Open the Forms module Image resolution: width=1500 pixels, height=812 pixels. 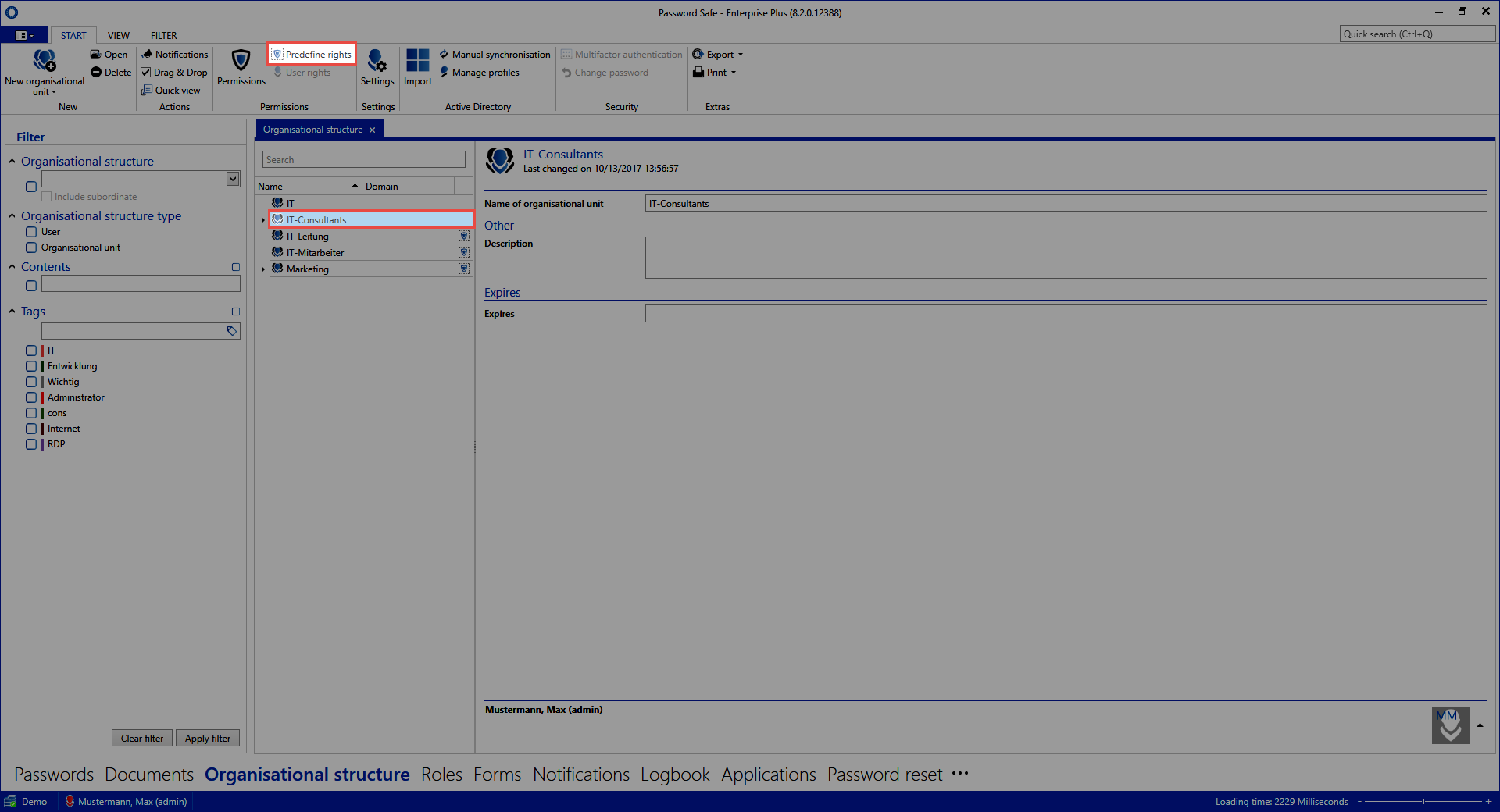pyautogui.click(x=497, y=775)
